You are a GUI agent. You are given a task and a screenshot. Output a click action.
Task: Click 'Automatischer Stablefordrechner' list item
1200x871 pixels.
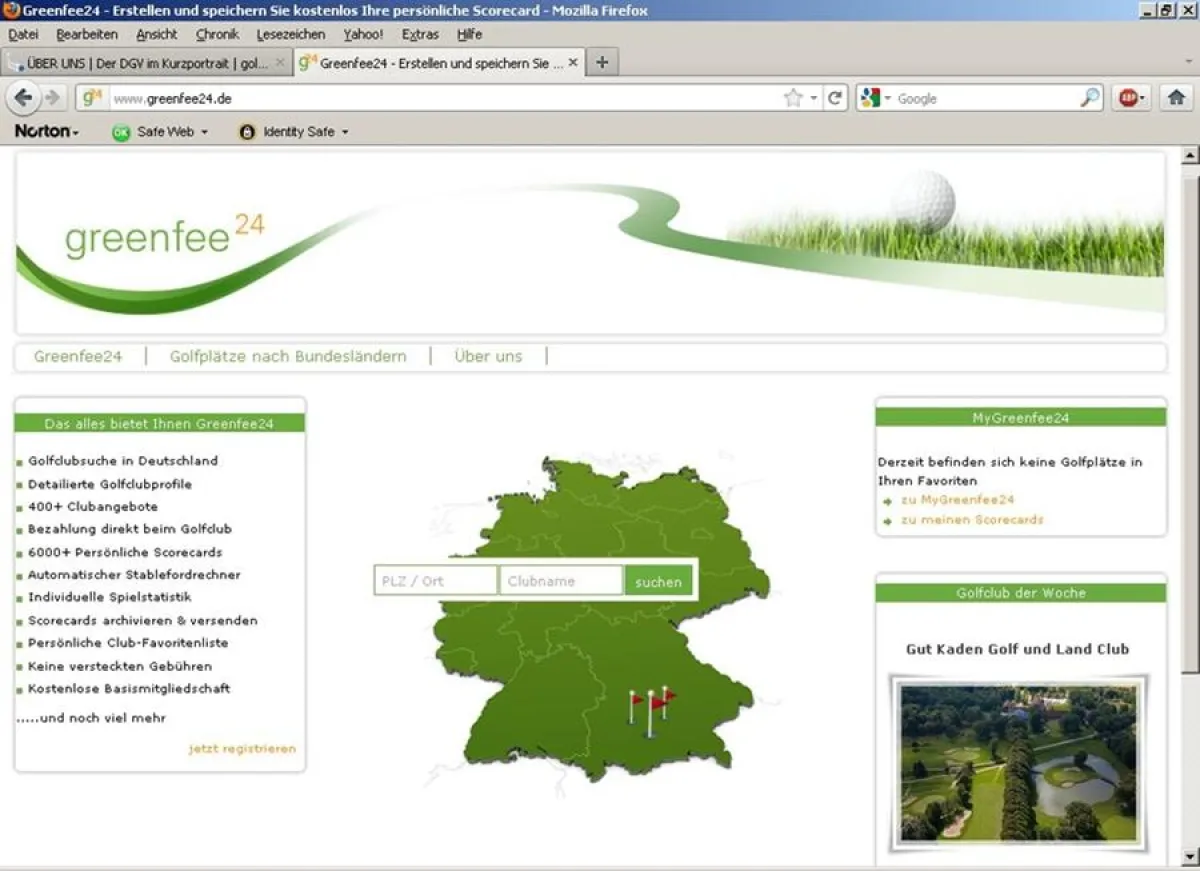click(x=134, y=575)
